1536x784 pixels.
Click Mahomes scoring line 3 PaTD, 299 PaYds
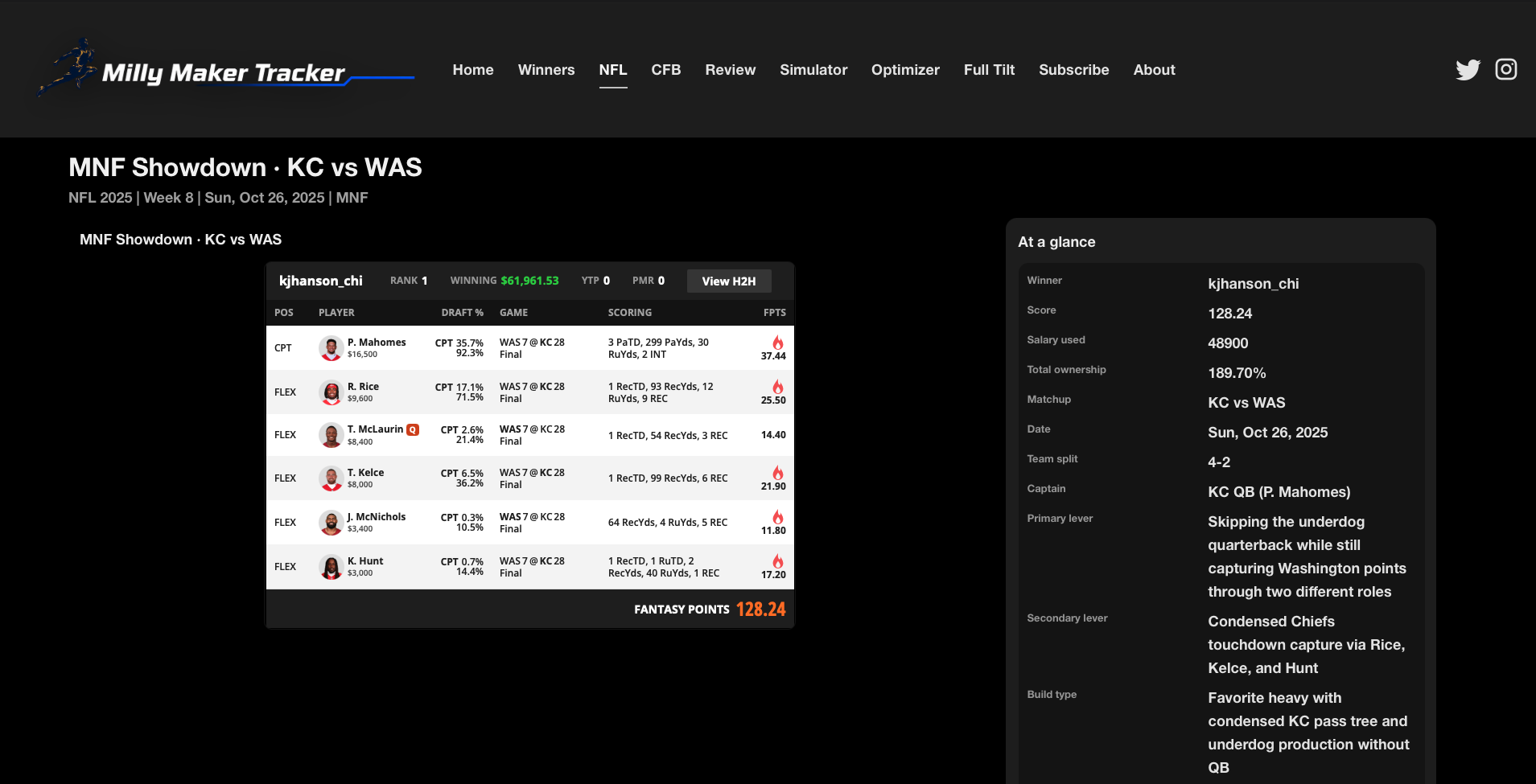click(x=658, y=348)
